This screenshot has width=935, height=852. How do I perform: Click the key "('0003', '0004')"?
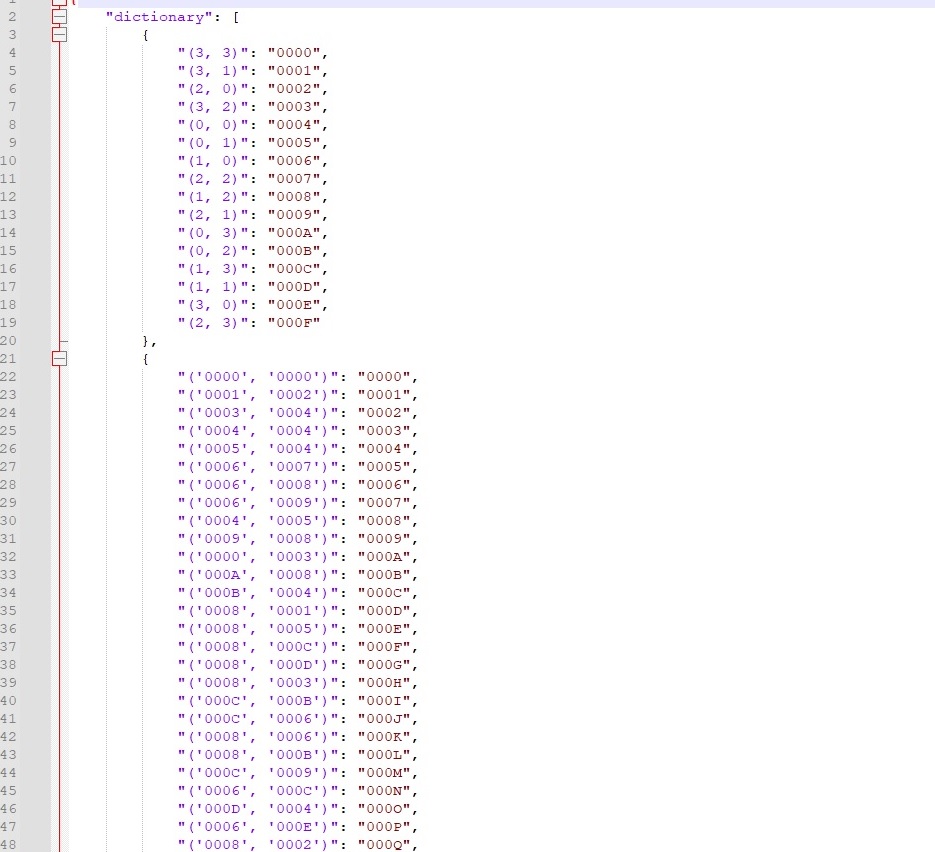258,413
